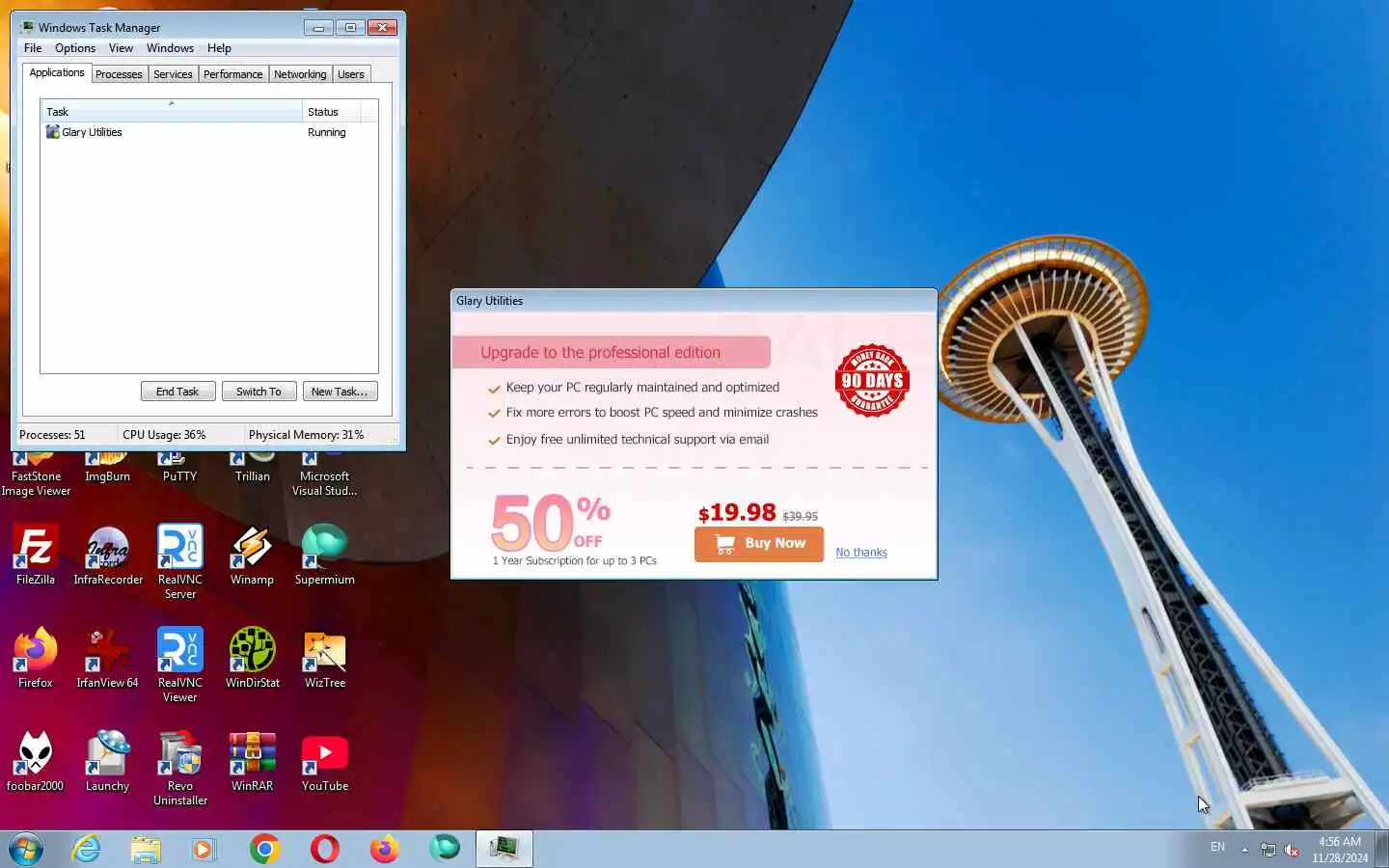Switch to the Performance tab
The image size is (1389, 868).
pos(232,74)
